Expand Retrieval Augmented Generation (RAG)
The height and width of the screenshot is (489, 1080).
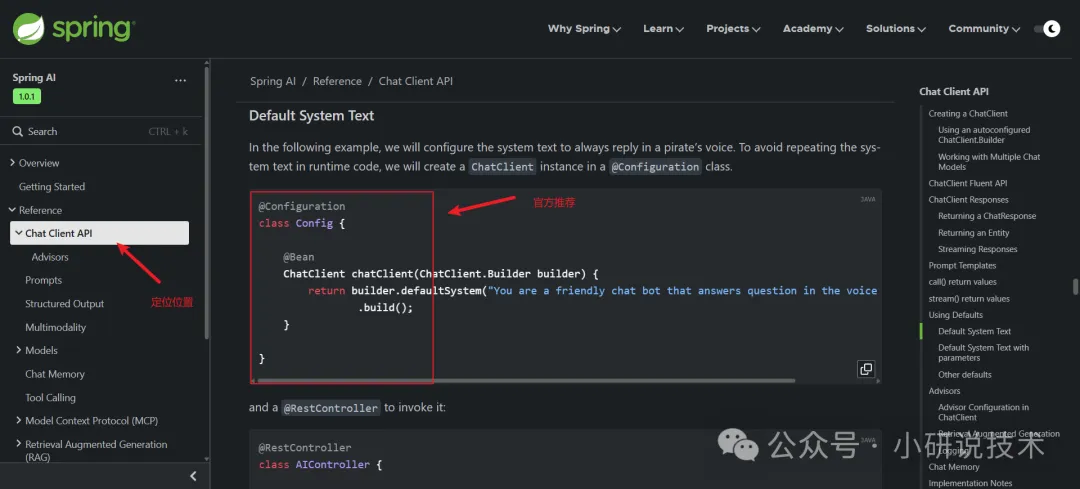tap(19, 444)
